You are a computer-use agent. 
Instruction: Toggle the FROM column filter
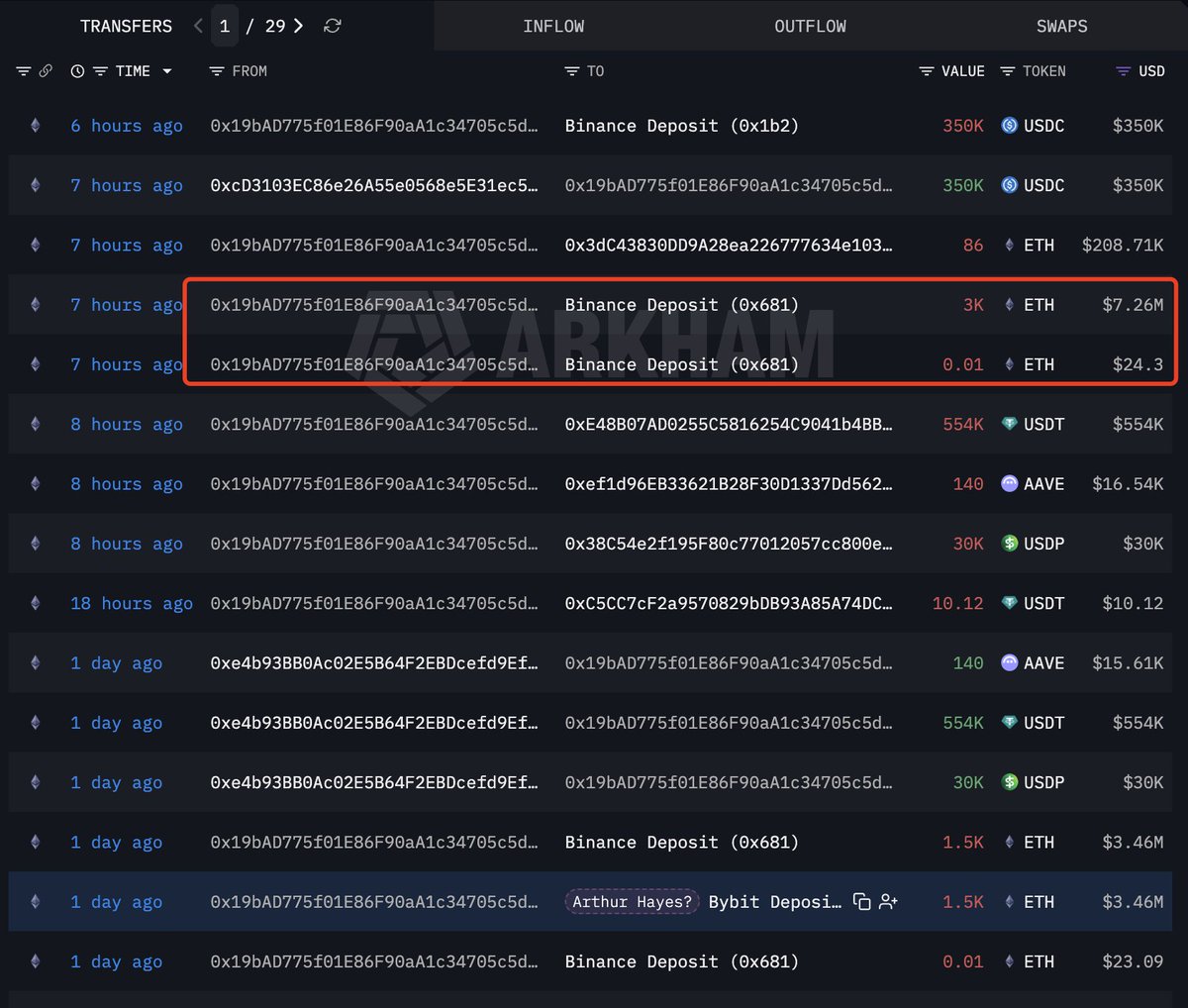(217, 71)
